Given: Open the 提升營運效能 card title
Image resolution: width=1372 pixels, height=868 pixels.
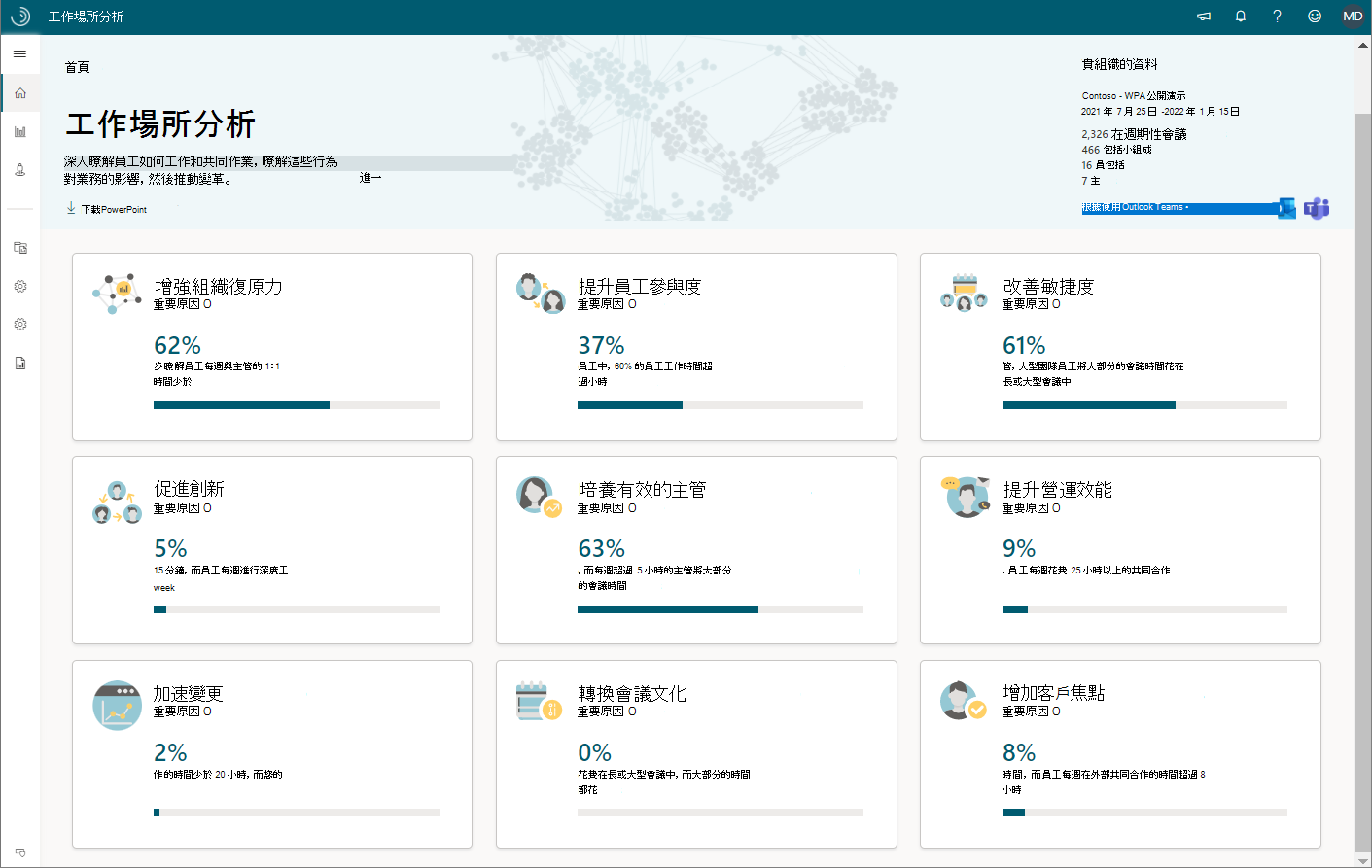Looking at the screenshot, I should pyautogui.click(x=1057, y=490).
